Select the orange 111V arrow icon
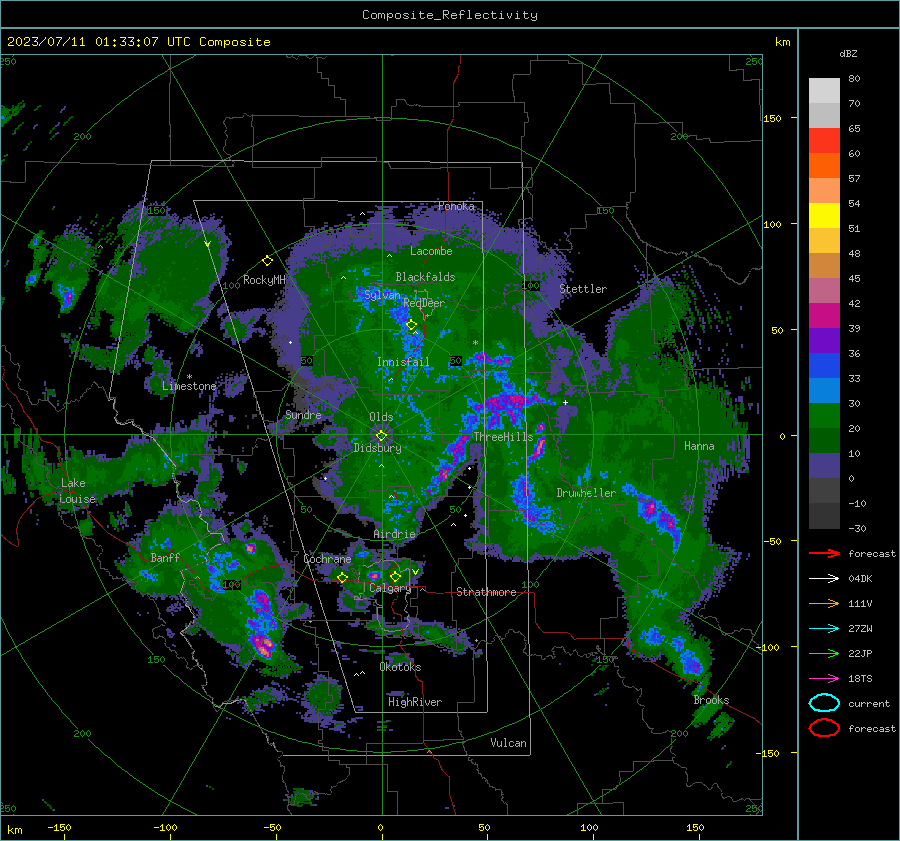The image size is (900, 841). 824,603
